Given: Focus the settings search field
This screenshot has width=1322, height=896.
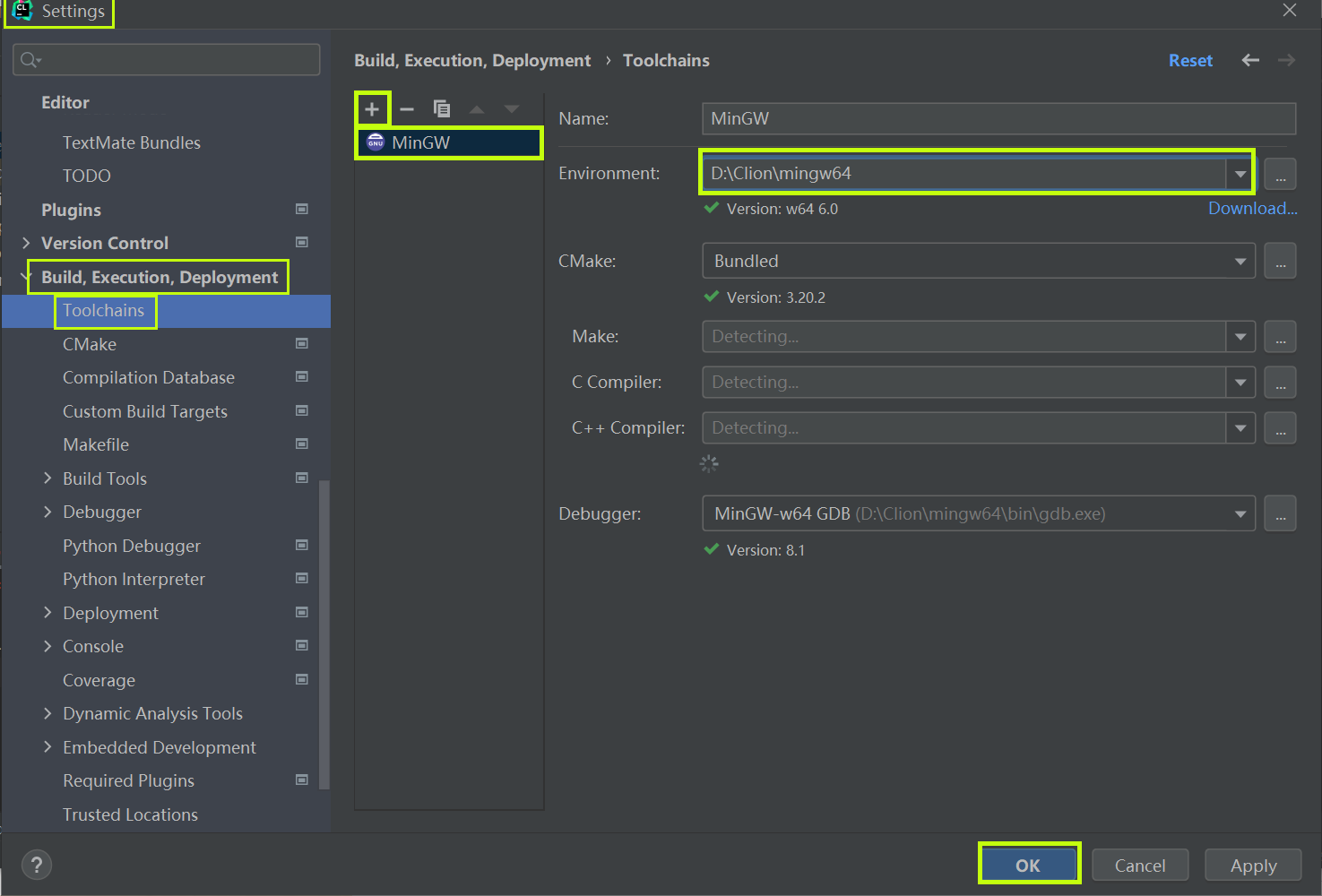Looking at the screenshot, I should pyautogui.click(x=167, y=60).
